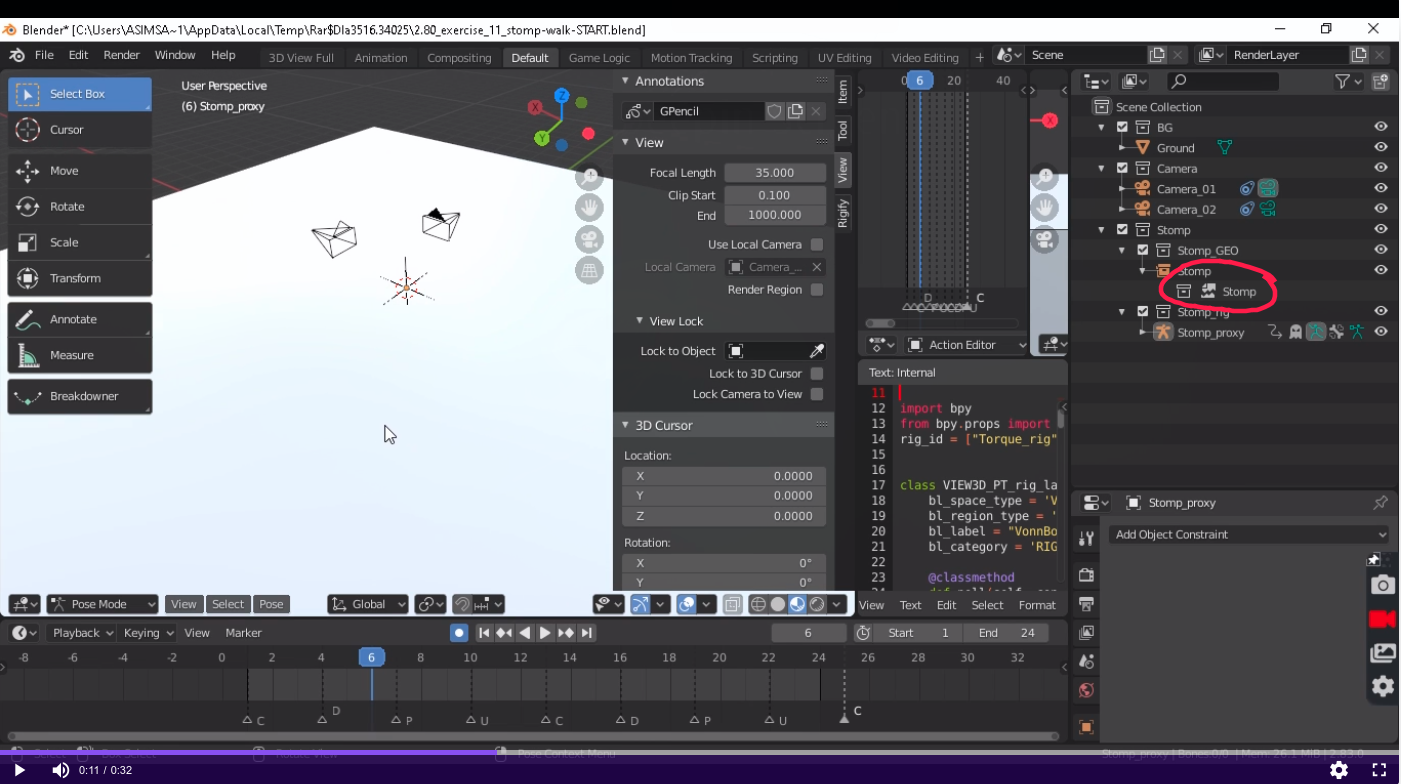Select the Select Box tool
The width and height of the screenshot is (1401, 784).
[80, 94]
